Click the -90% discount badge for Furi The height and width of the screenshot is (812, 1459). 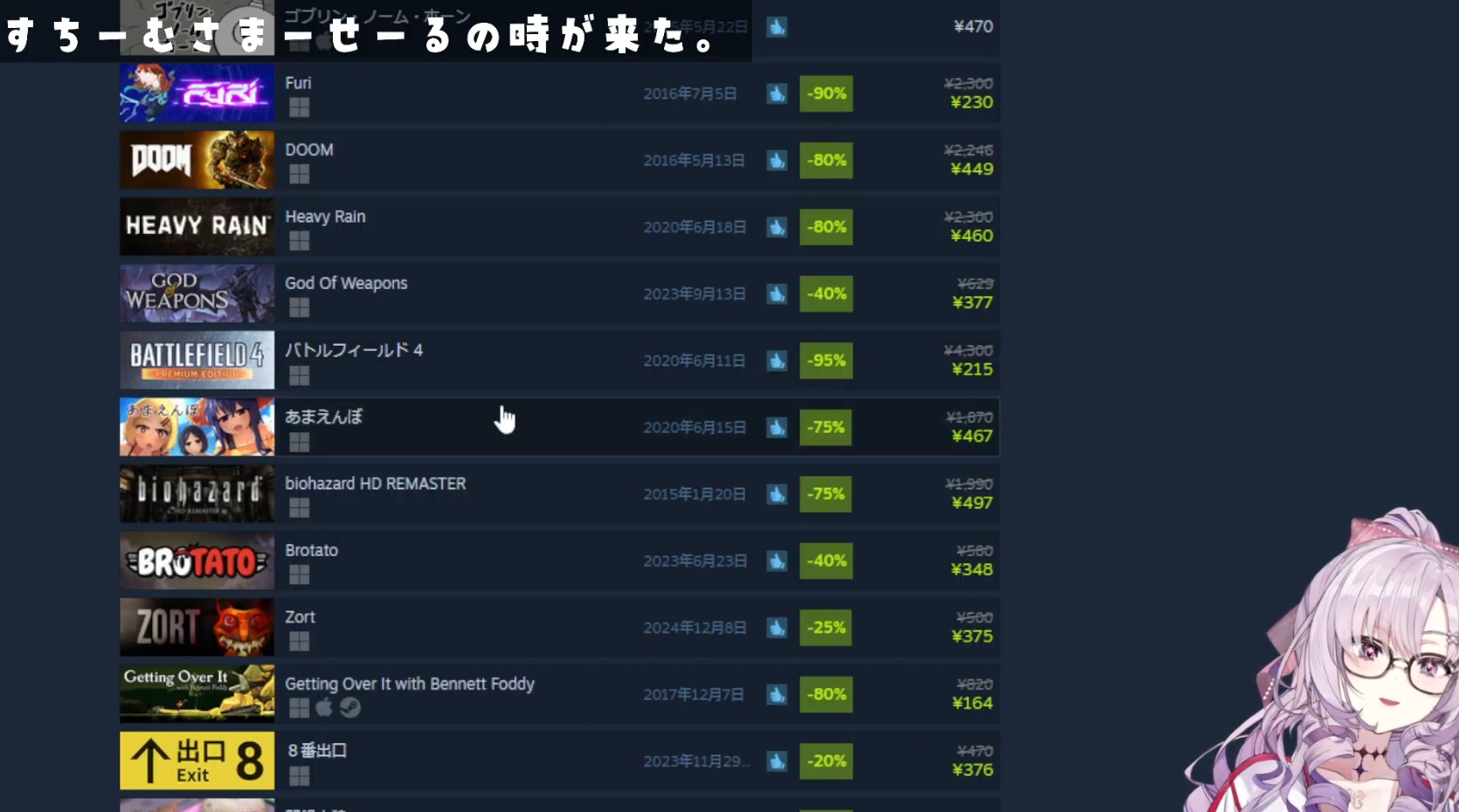[826, 93]
